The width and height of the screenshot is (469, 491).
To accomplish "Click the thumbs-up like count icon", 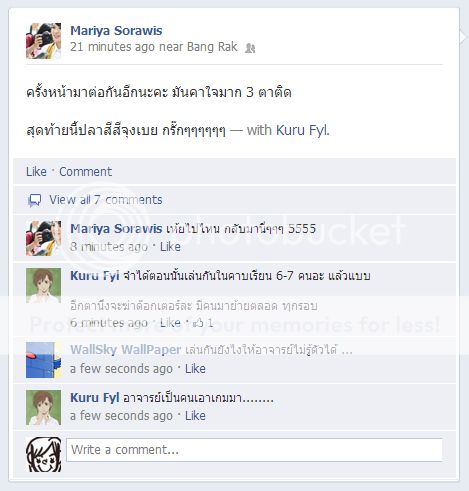I will [x=198, y=322].
